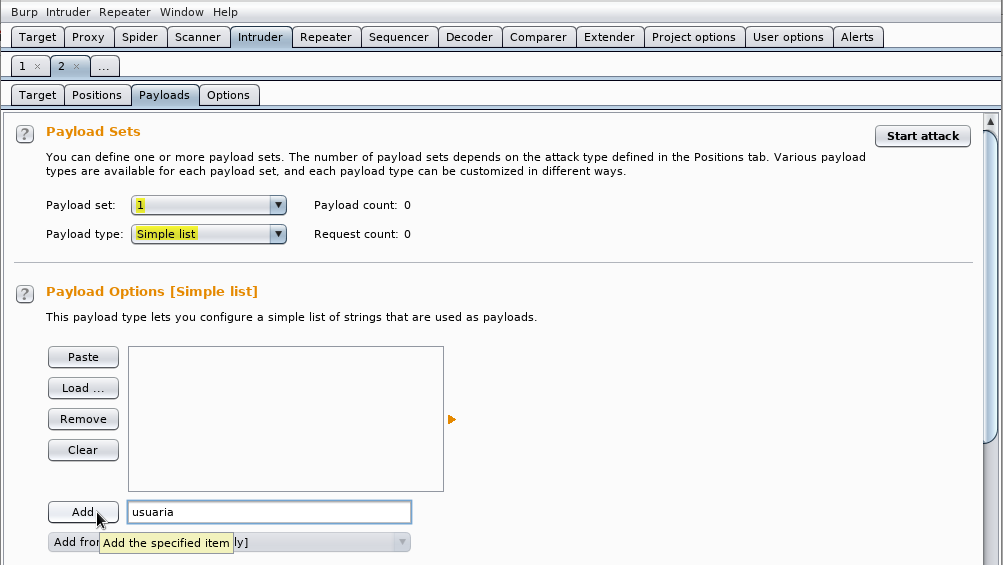Click scrollbar up arrow on right
Image resolution: width=1003 pixels, height=565 pixels.
pyautogui.click(x=990, y=122)
